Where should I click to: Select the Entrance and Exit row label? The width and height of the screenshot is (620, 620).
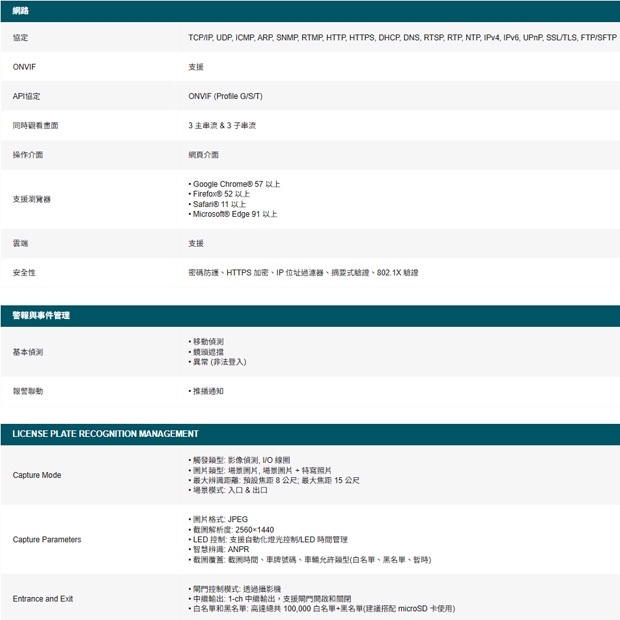(43, 598)
